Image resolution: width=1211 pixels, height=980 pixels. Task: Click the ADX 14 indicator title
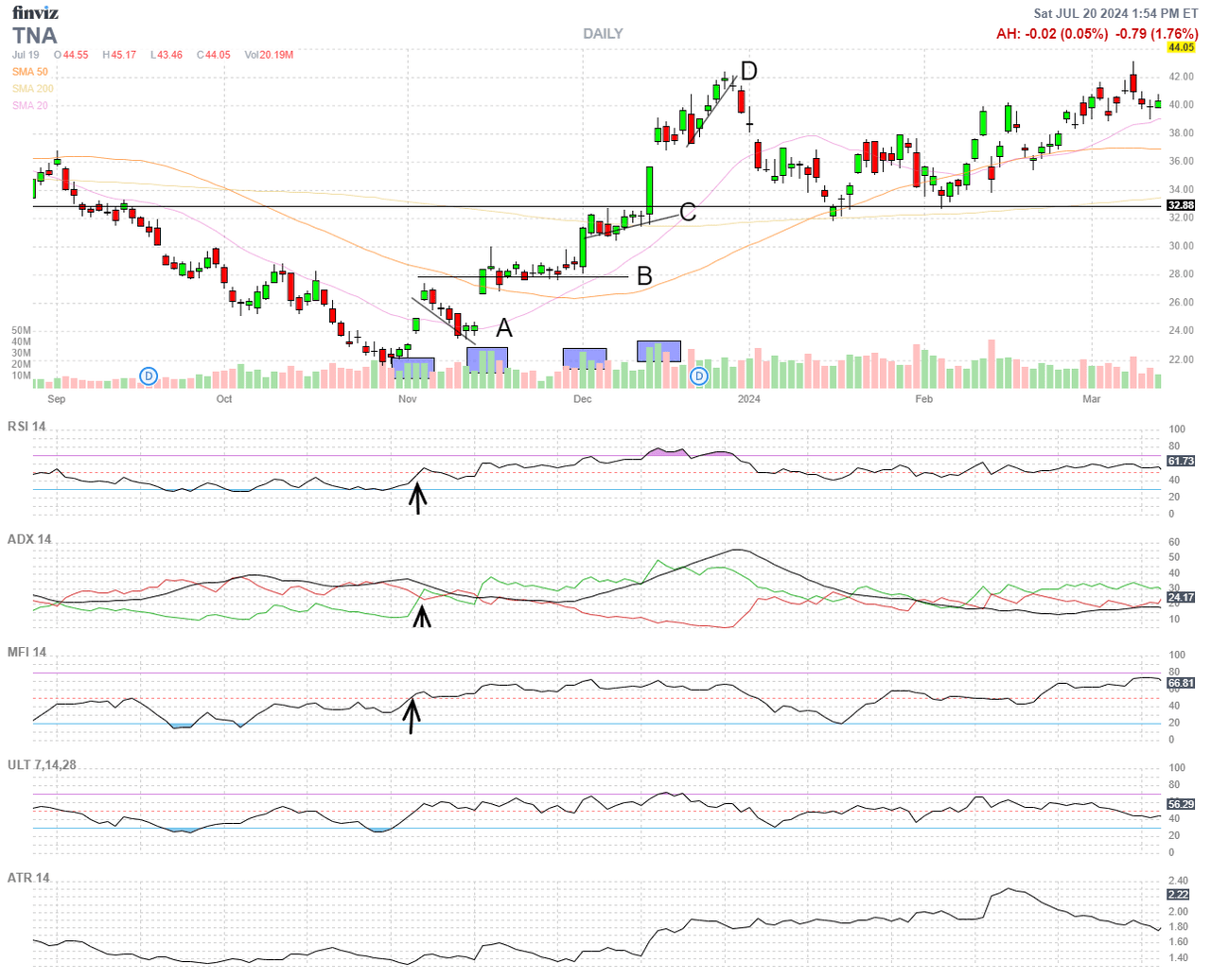point(29,539)
